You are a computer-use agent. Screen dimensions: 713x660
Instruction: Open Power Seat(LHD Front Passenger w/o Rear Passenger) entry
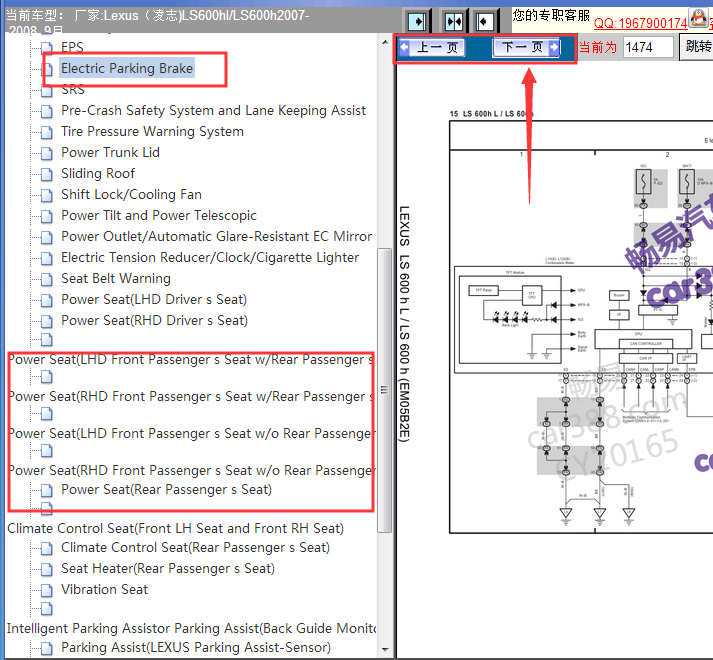[x=192, y=433]
